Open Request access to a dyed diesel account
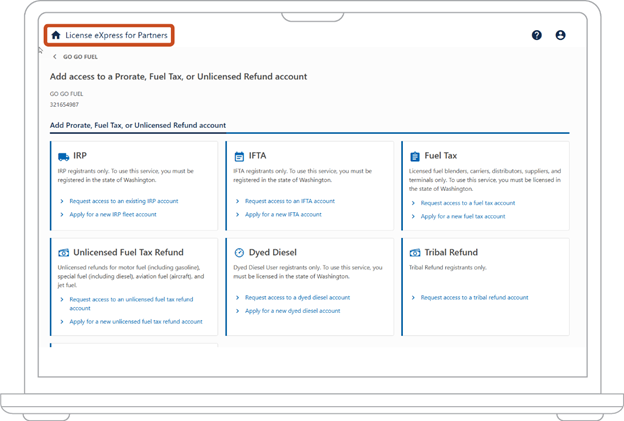 click(x=297, y=298)
